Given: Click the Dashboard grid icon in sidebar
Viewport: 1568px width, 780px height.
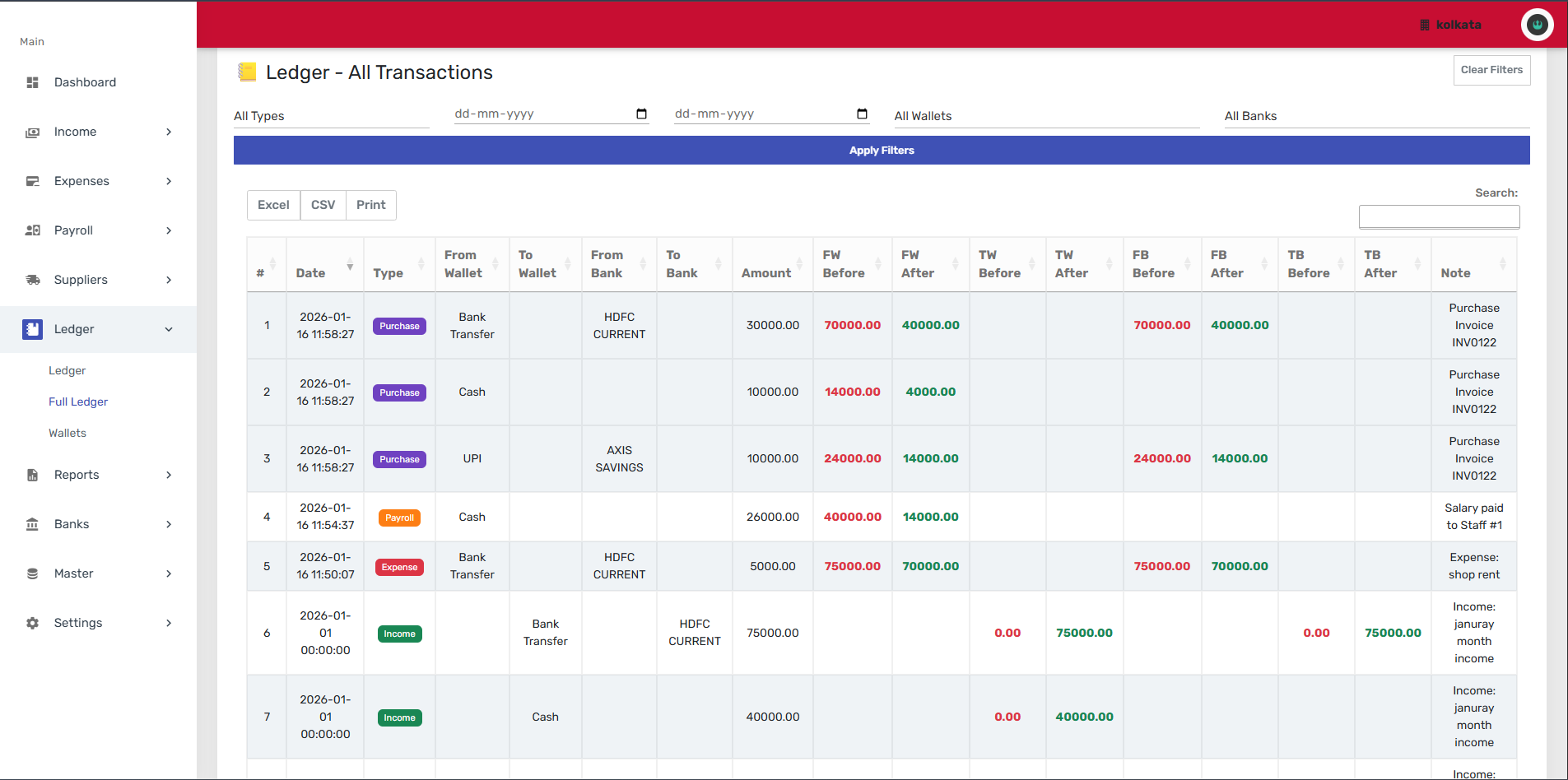Looking at the screenshot, I should pyautogui.click(x=33, y=82).
